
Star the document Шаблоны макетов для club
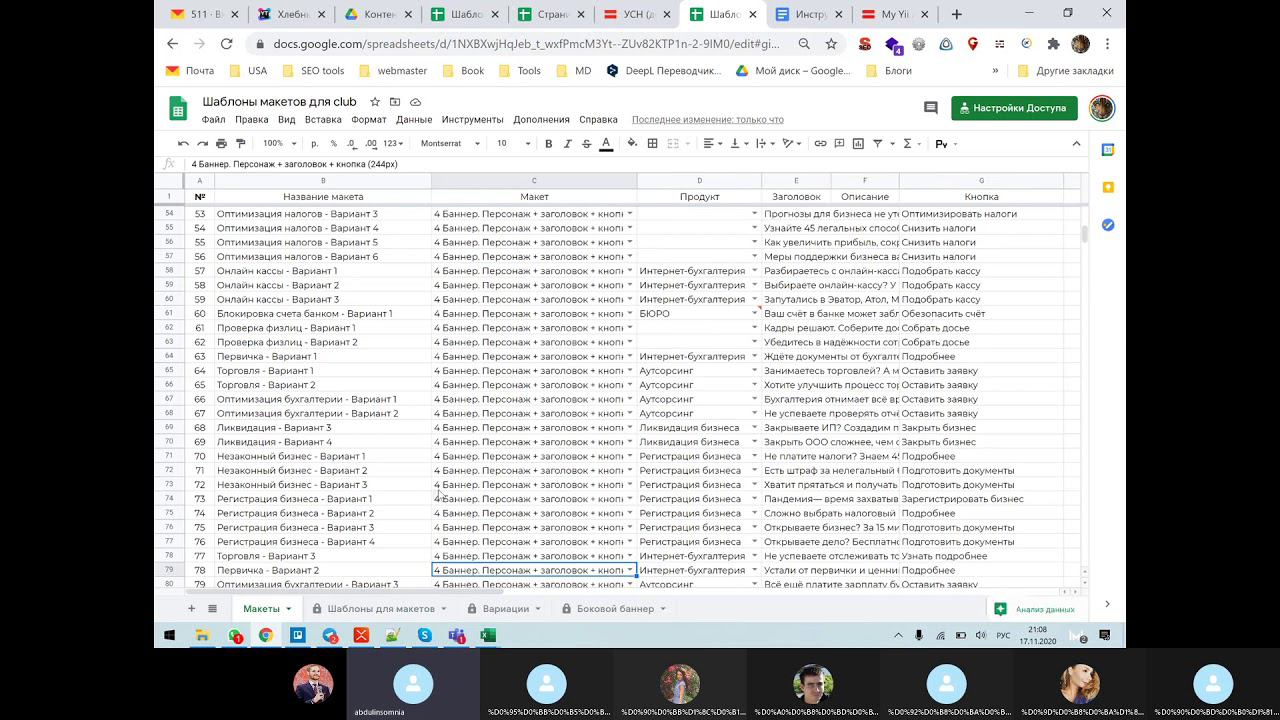[375, 102]
